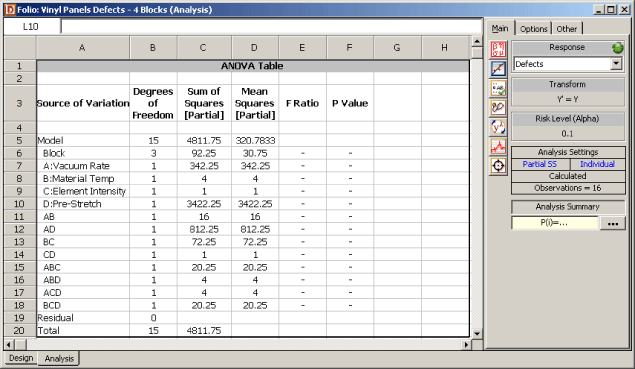Select row 20 header
This screenshot has height=369, width=635.
coord(19,331)
